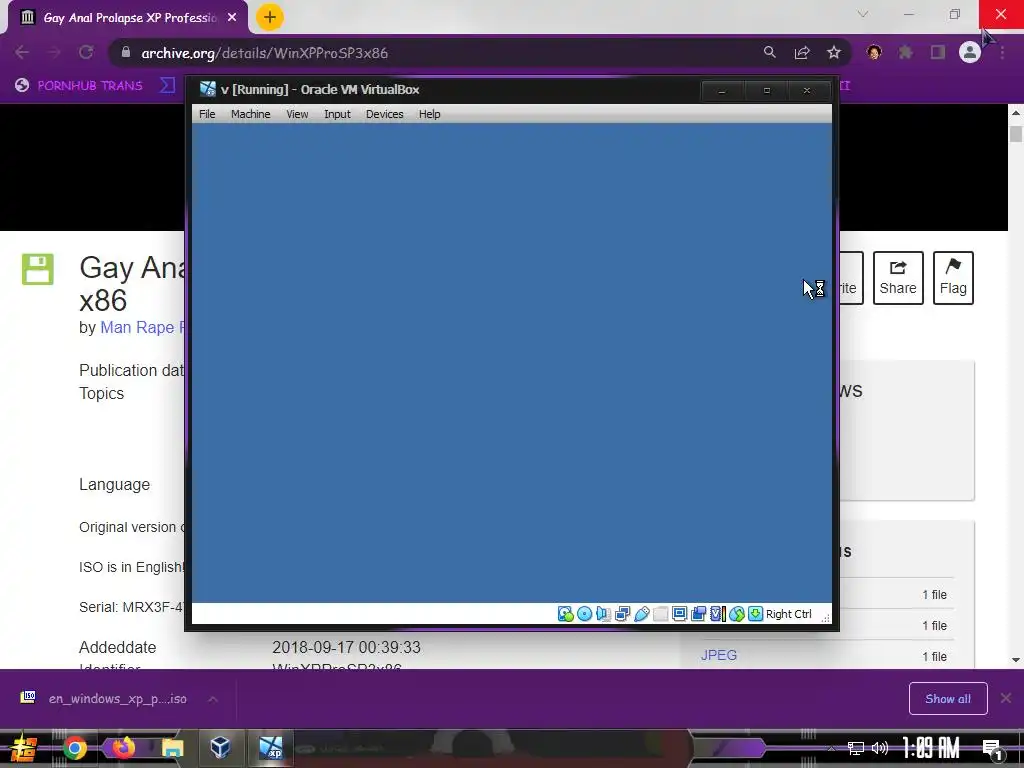Open the File menu in VirtualBox
Screen dimensions: 1024x768
point(207,114)
